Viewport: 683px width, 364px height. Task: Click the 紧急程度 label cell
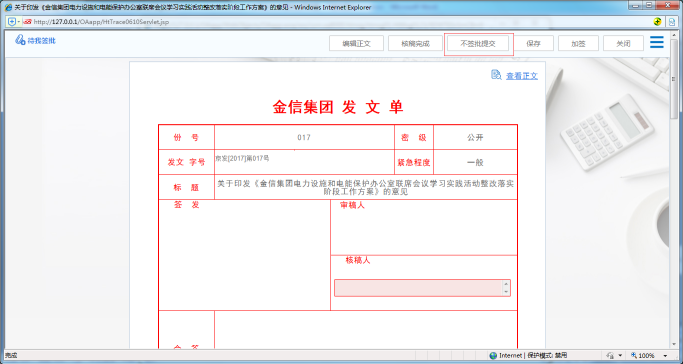click(414, 162)
